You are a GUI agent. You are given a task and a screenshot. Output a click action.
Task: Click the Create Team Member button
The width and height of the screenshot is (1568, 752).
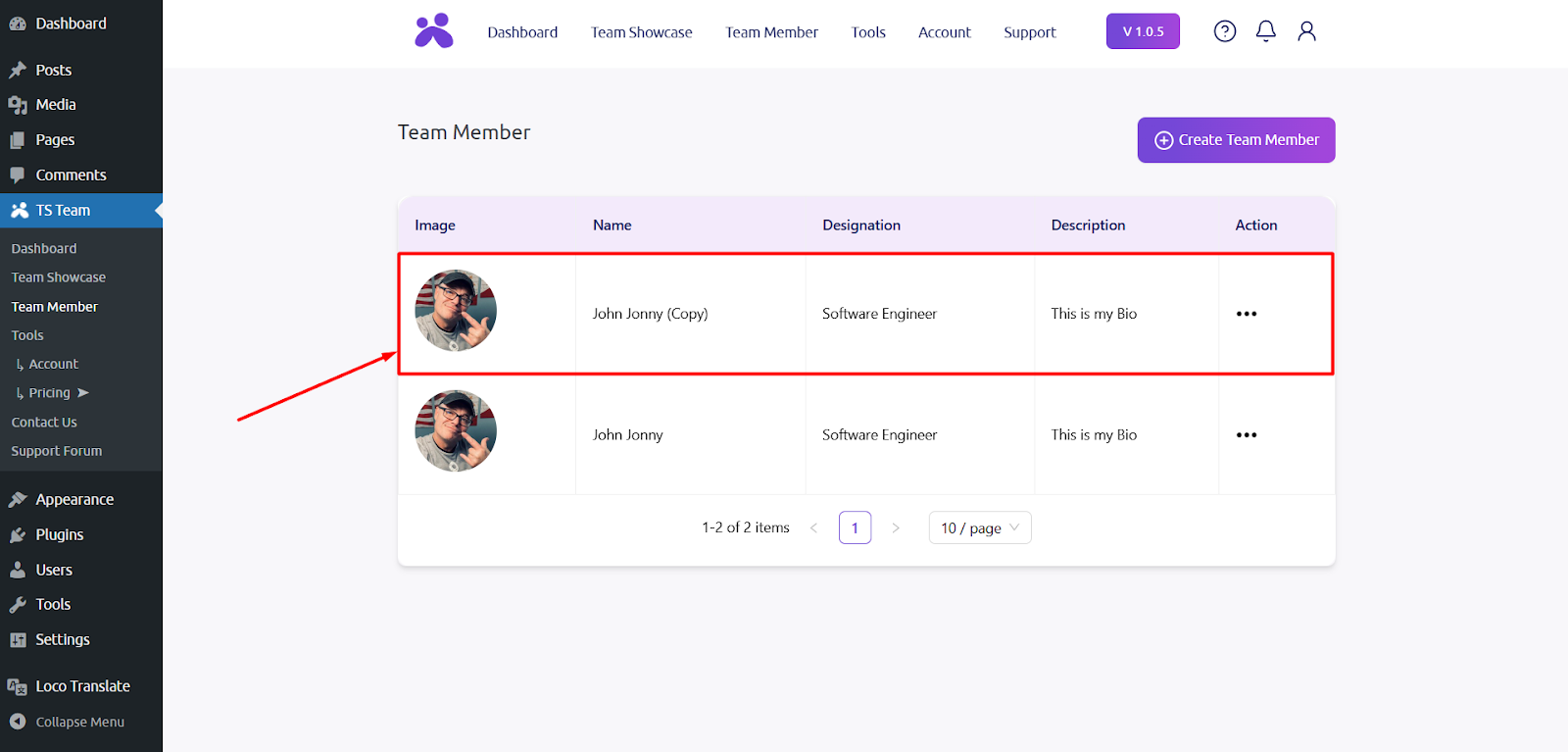1236,140
